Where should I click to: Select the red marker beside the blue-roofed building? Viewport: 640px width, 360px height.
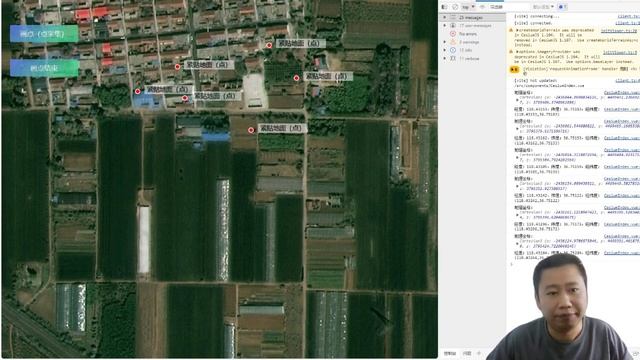pos(138,91)
